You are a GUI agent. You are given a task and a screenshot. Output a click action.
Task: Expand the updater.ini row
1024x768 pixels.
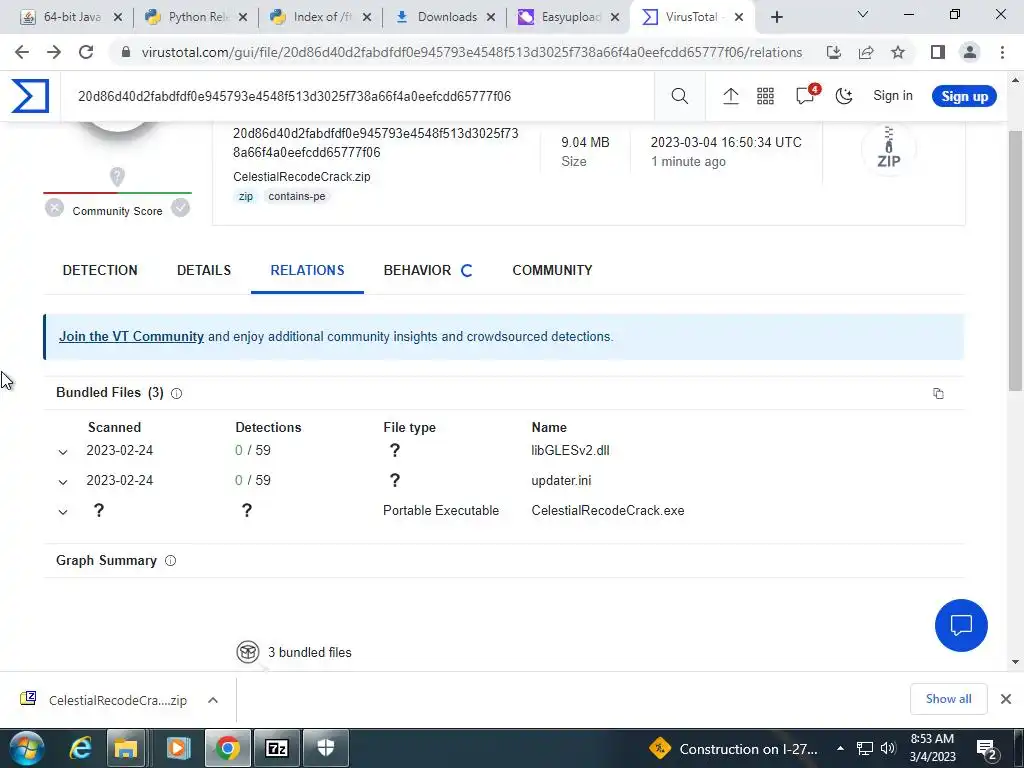click(x=63, y=481)
